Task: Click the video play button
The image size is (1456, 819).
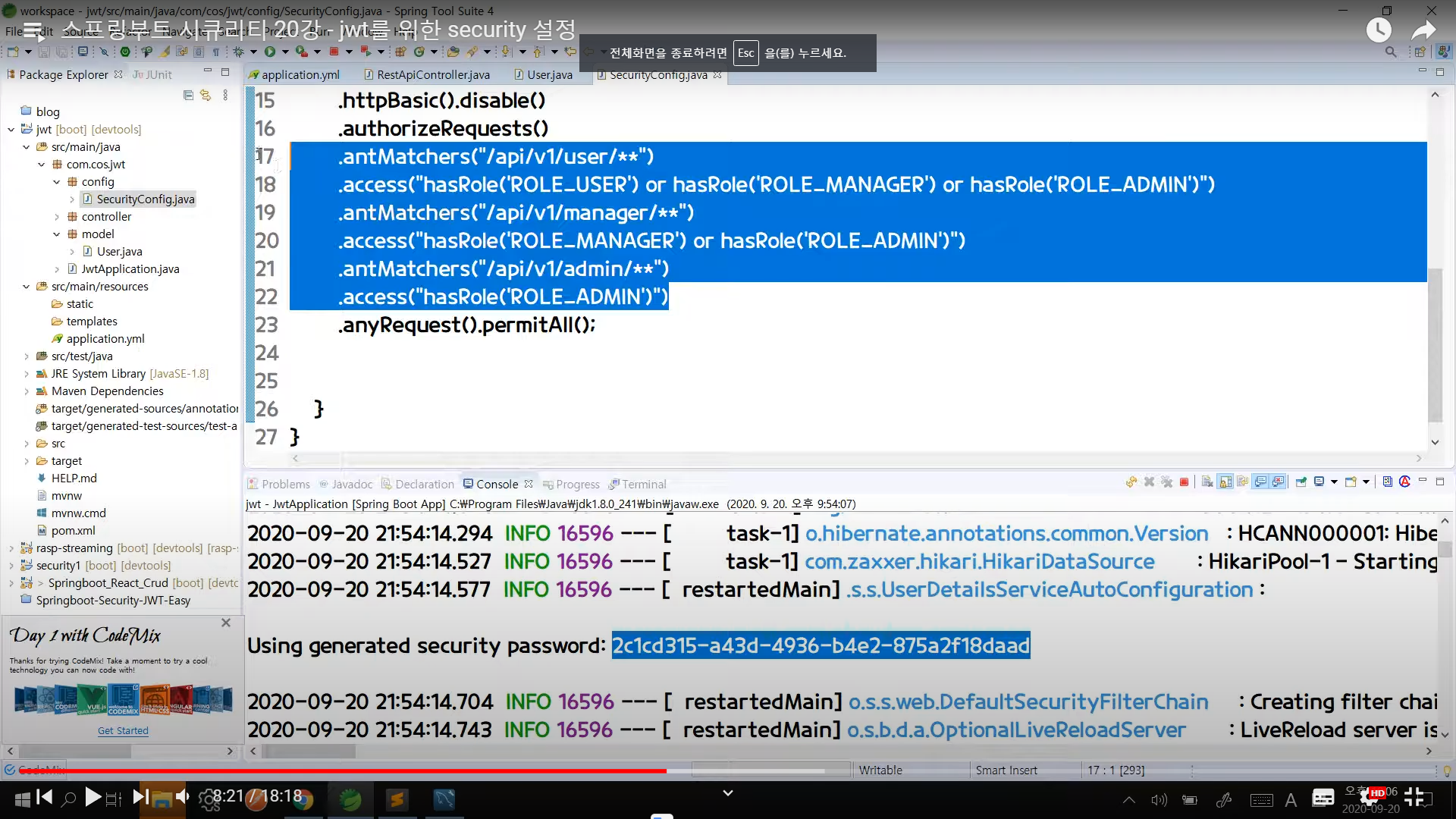Action: [93, 796]
